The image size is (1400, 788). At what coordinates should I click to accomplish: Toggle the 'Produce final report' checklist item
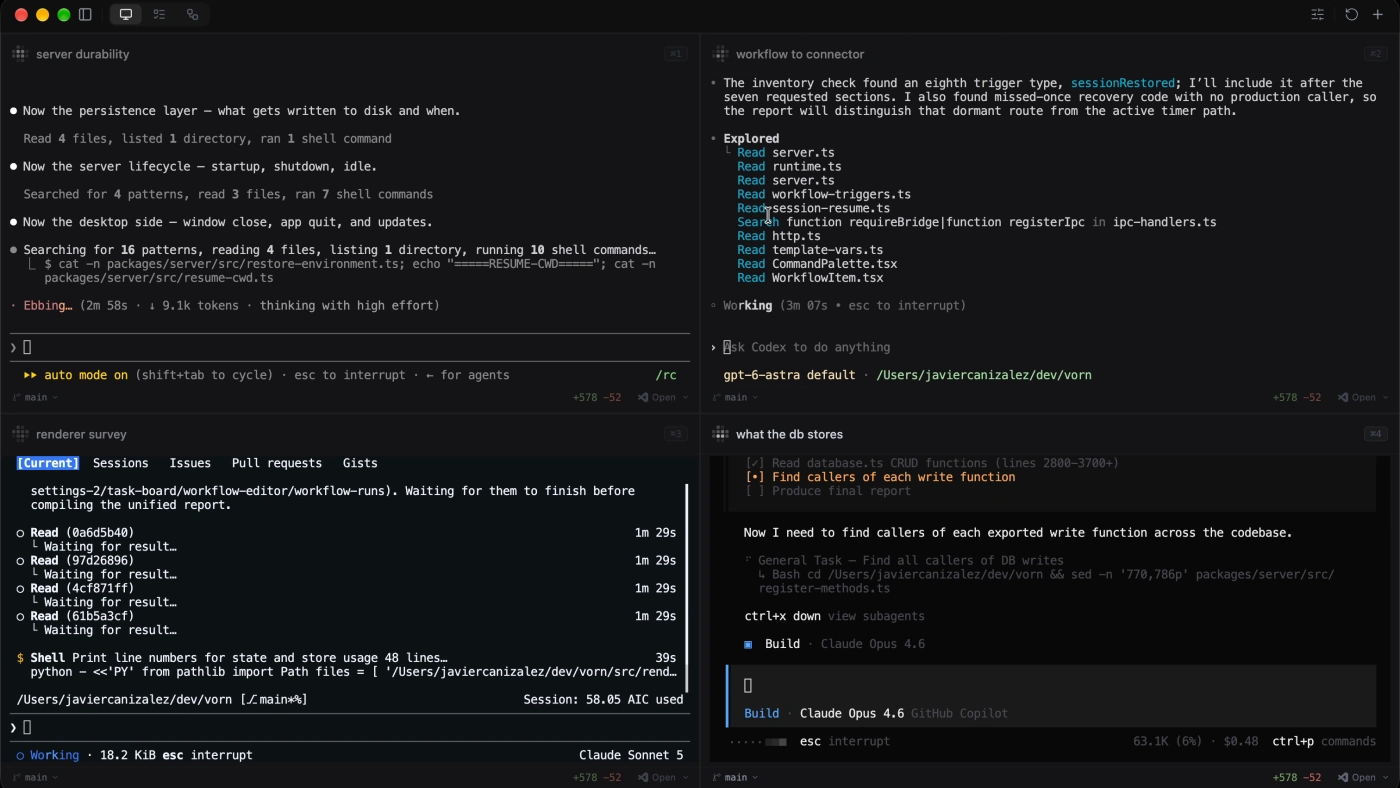(828, 491)
